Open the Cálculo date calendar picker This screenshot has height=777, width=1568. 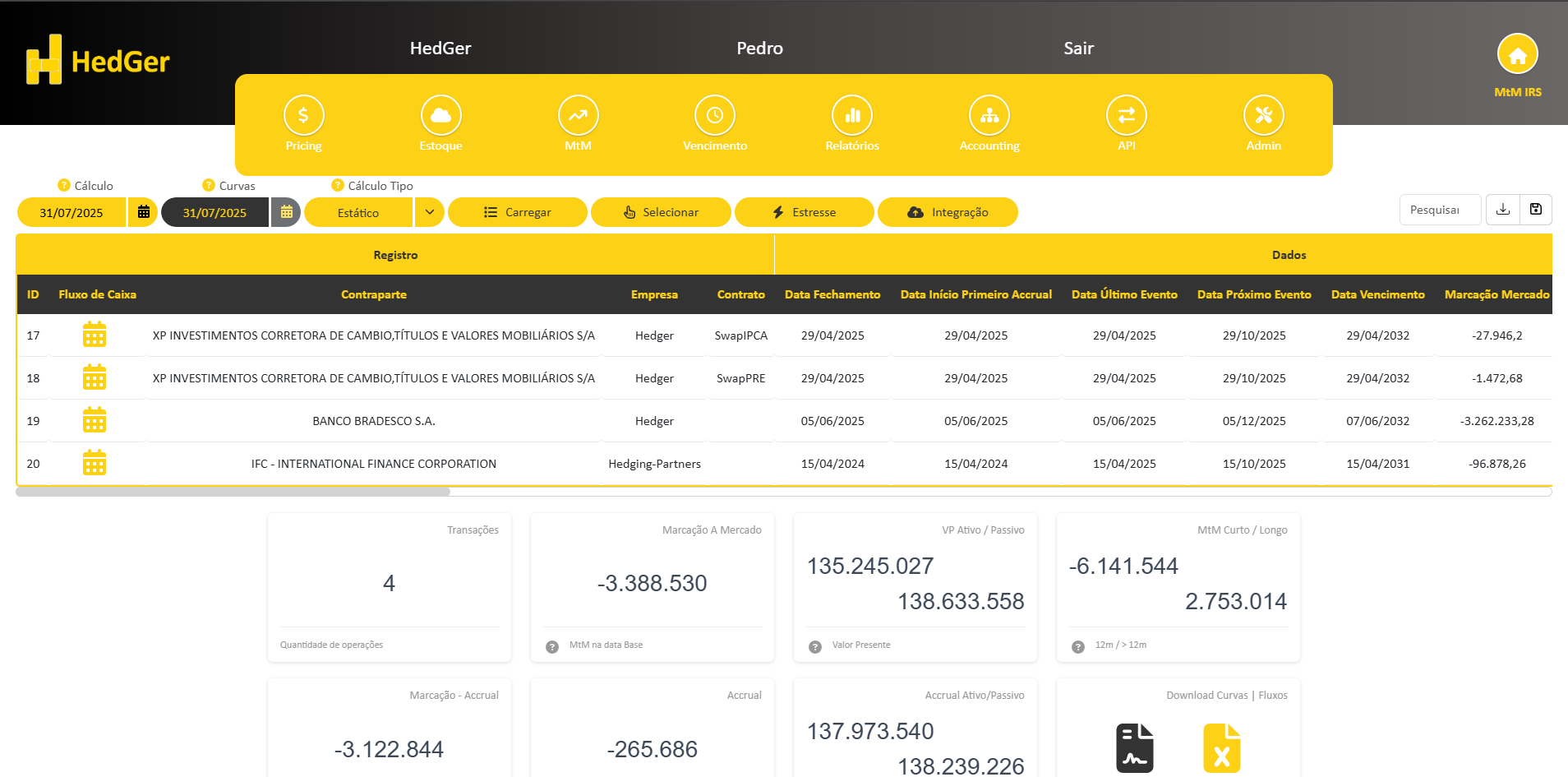143,212
